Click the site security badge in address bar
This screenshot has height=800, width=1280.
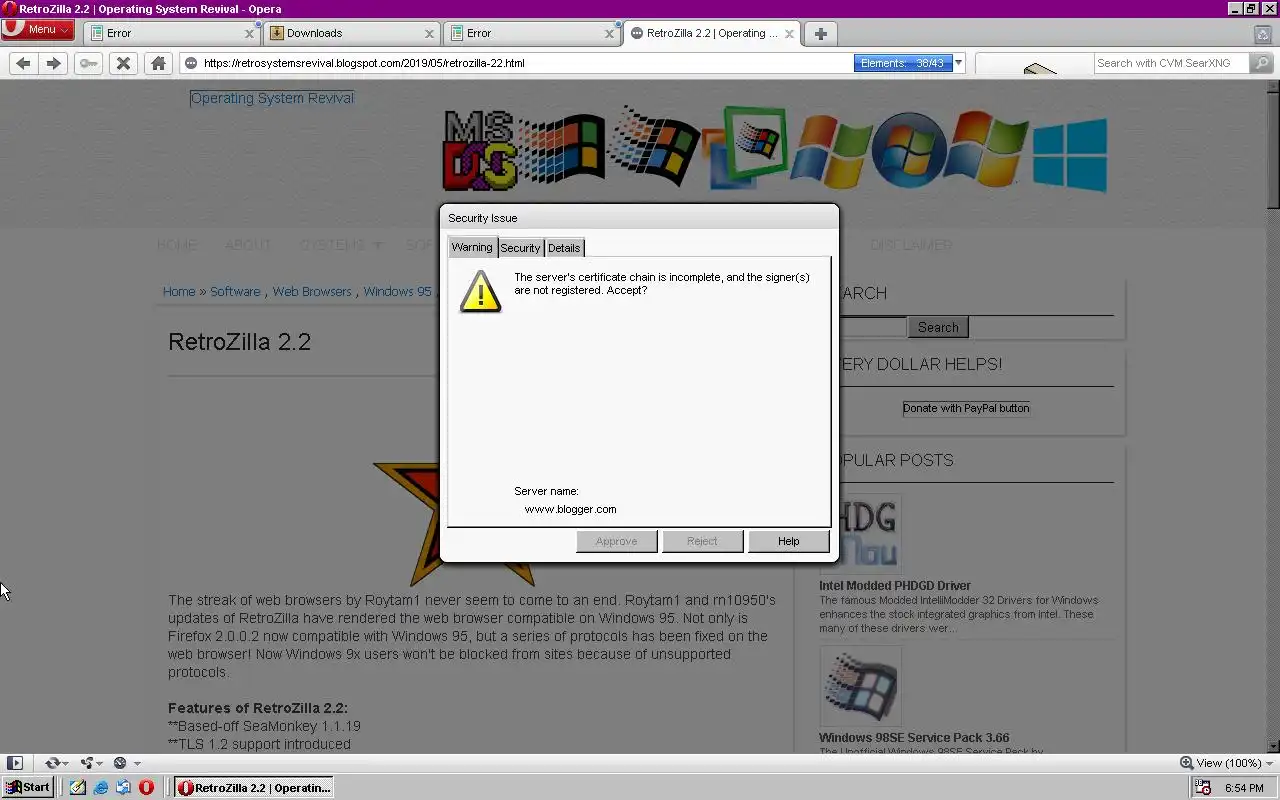pos(191,63)
